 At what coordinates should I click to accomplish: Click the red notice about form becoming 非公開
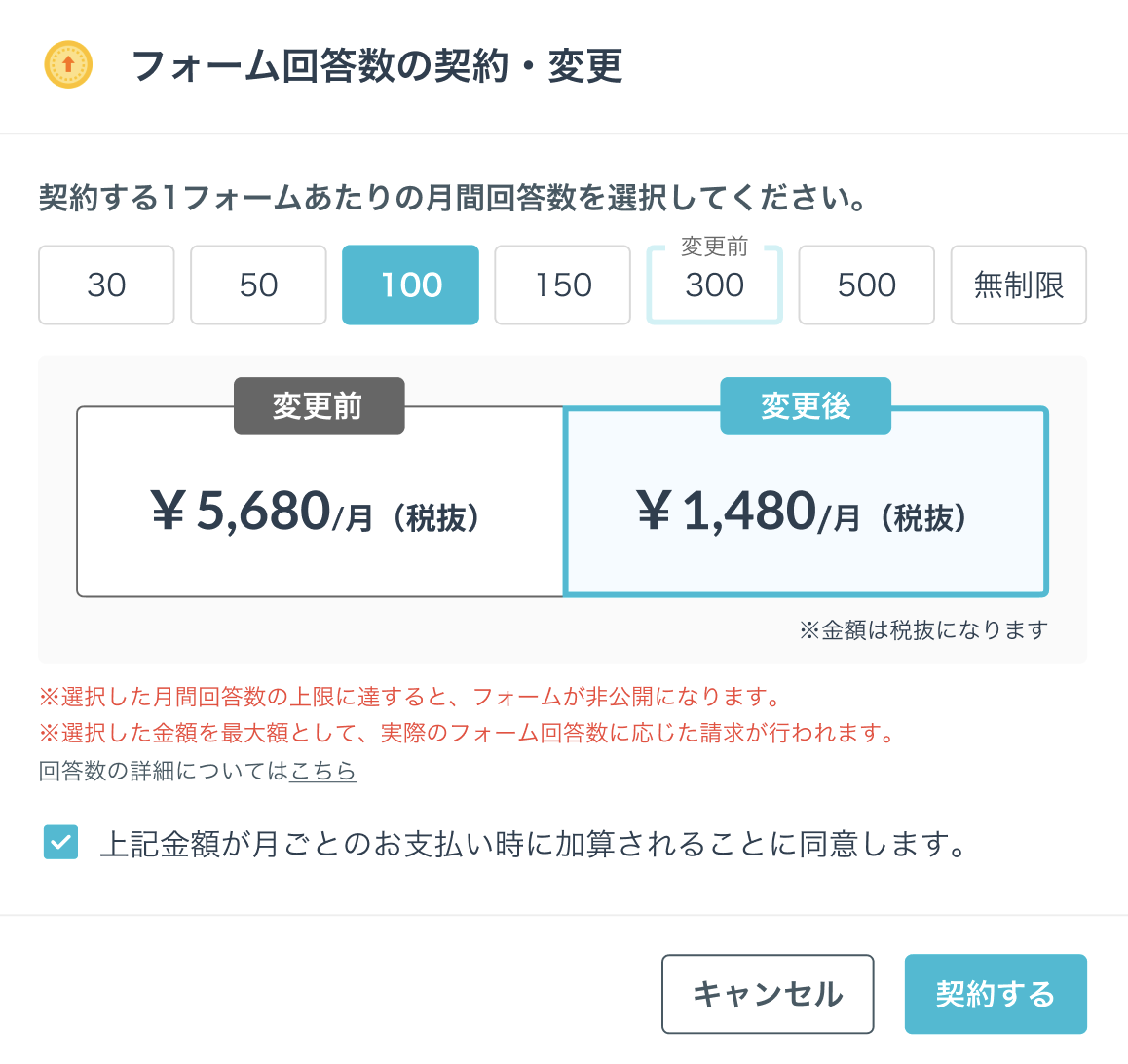411,697
